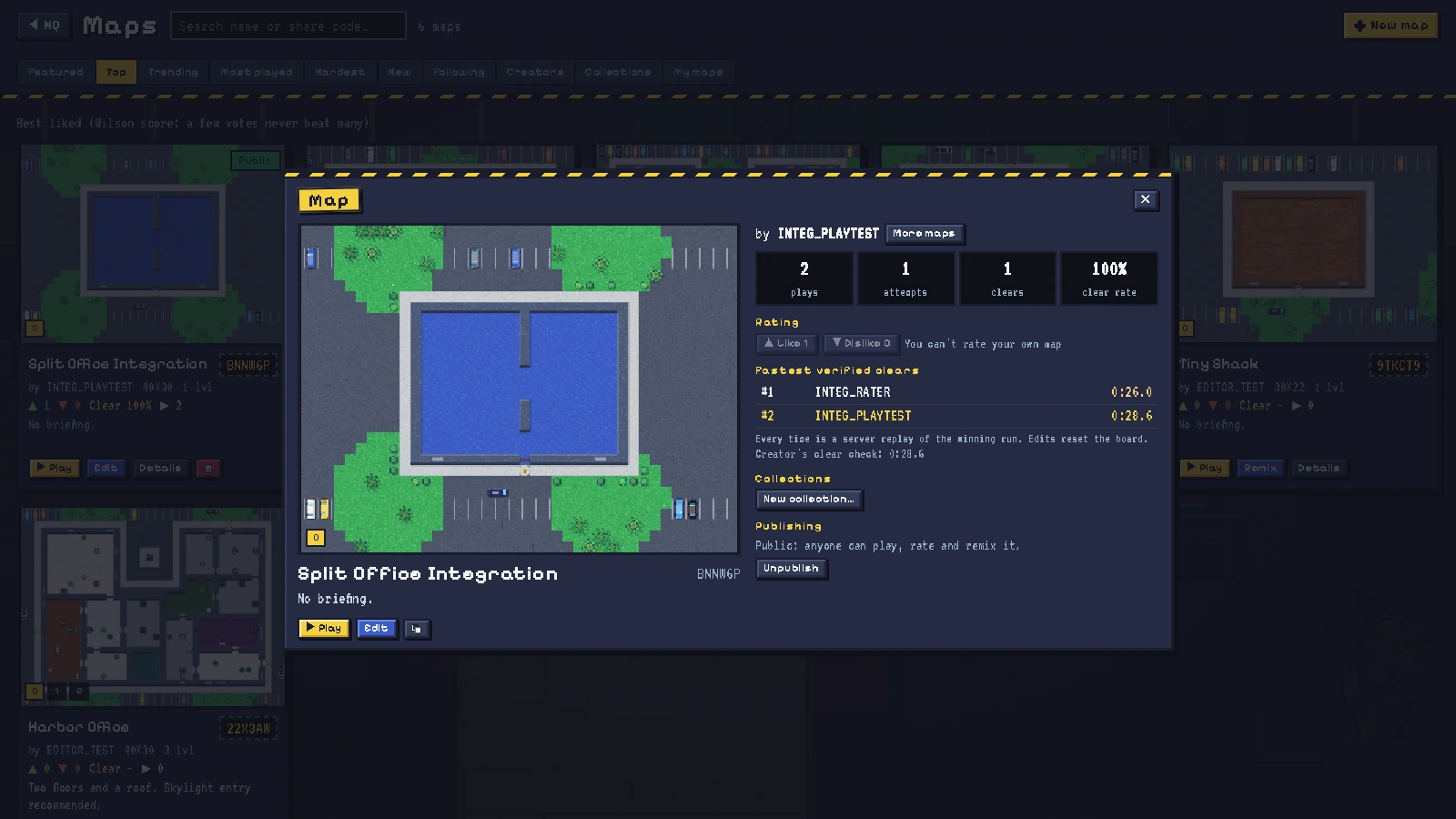This screenshot has width=1456, height=819.
Task: Open the Following tab
Action: [x=459, y=72]
